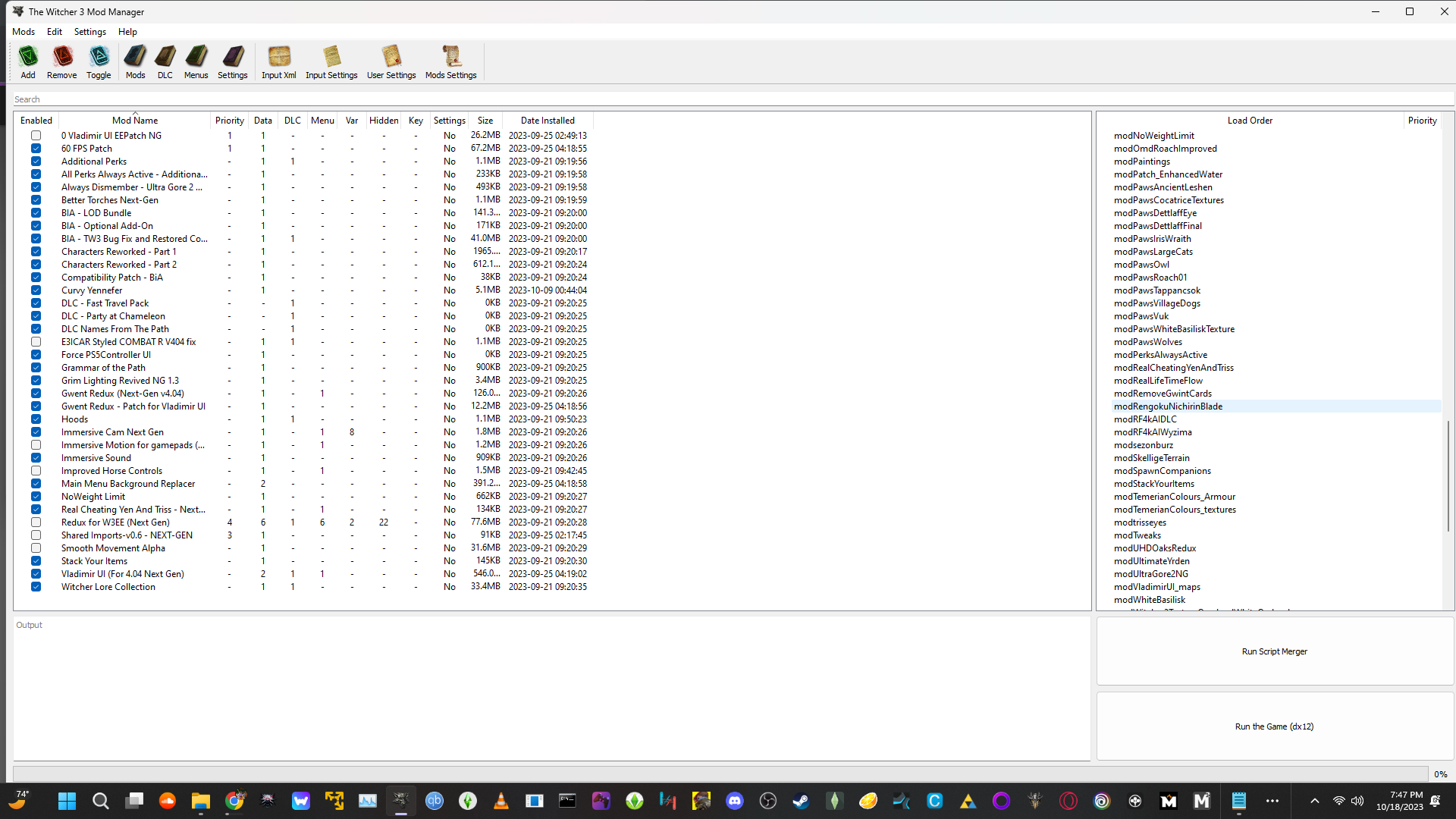Screen dimensions: 1456x819
Task: Open the Edit menu
Action: pos(55,32)
